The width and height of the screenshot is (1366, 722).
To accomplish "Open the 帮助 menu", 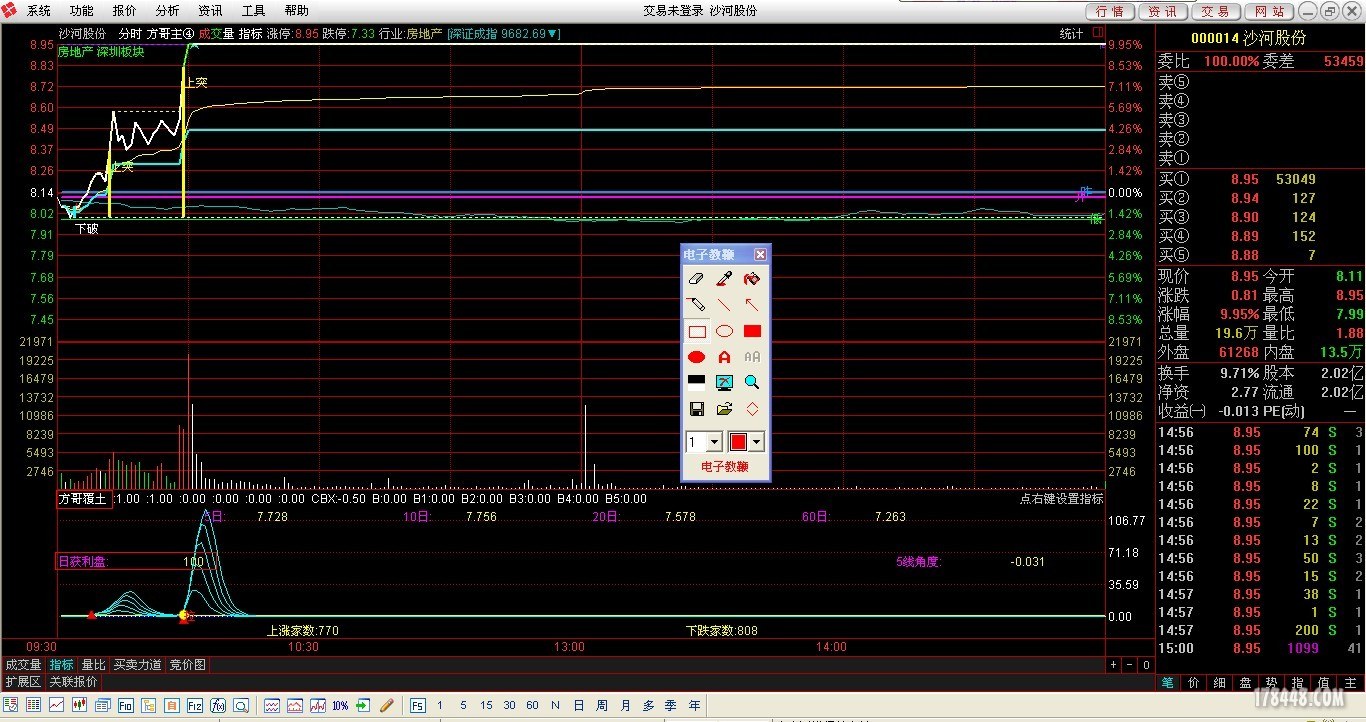I will click(x=297, y=11).
